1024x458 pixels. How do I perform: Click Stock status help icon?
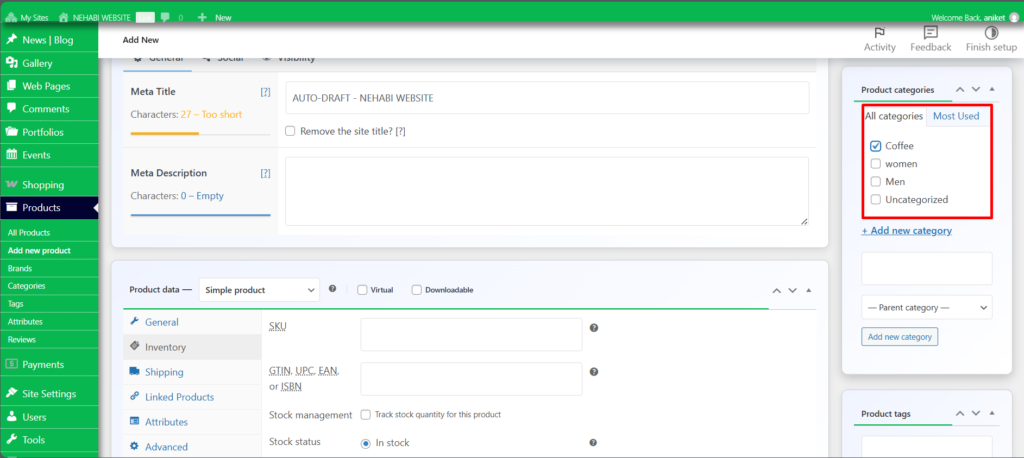(x=594, y=442)
